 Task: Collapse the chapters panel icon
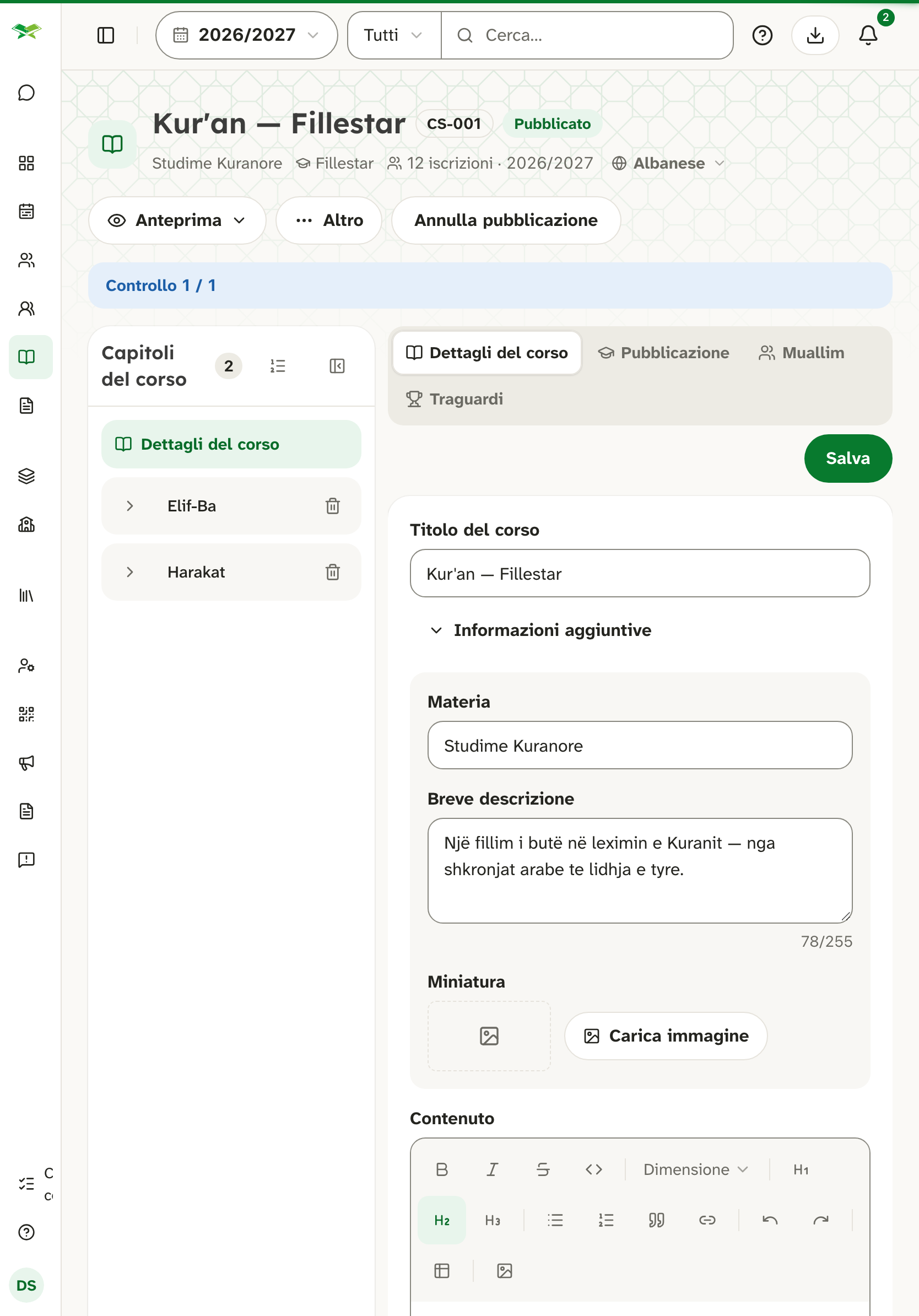(338, 366)
